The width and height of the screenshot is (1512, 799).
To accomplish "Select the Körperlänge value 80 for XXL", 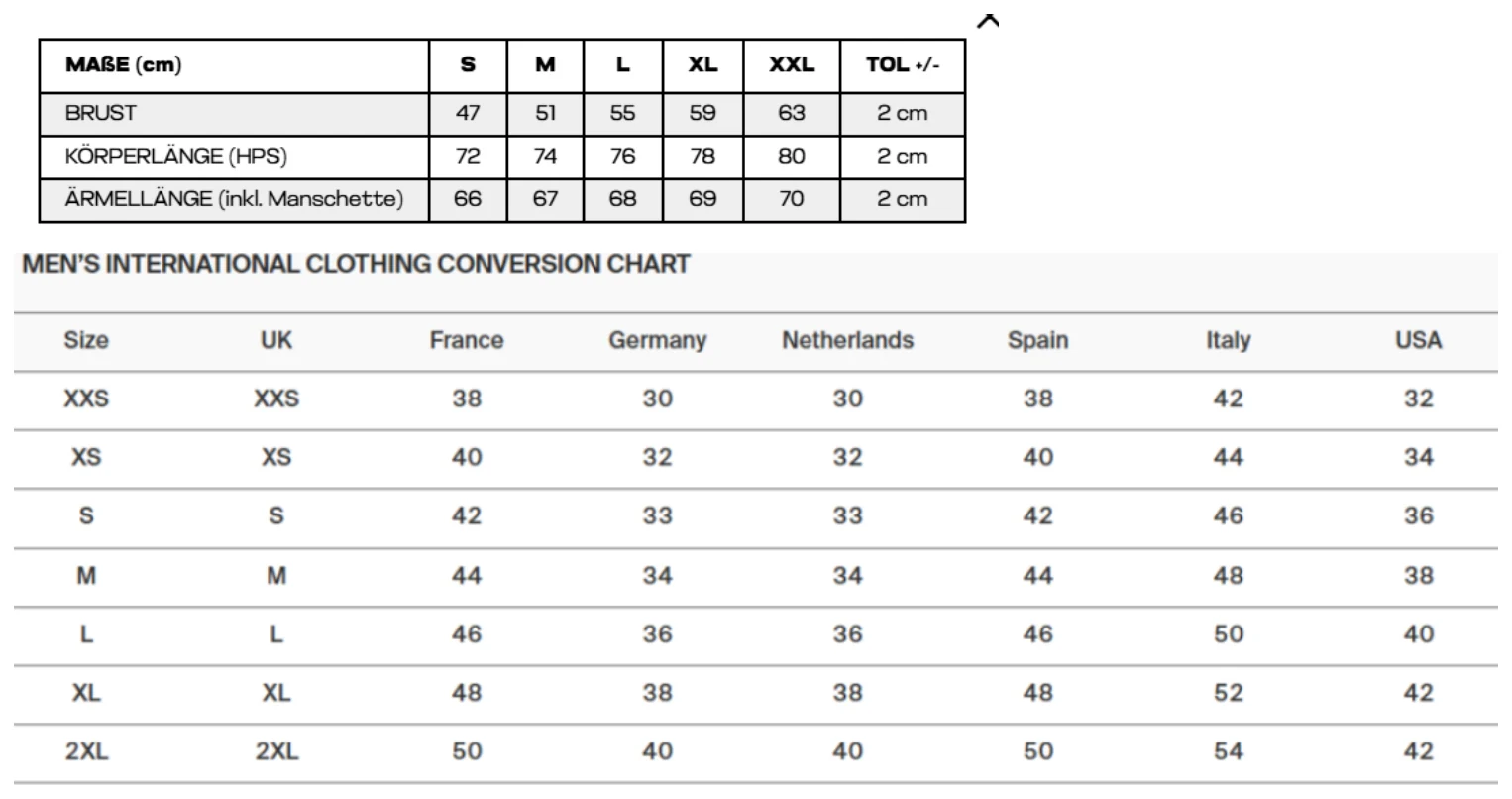I will pos(792,156).
